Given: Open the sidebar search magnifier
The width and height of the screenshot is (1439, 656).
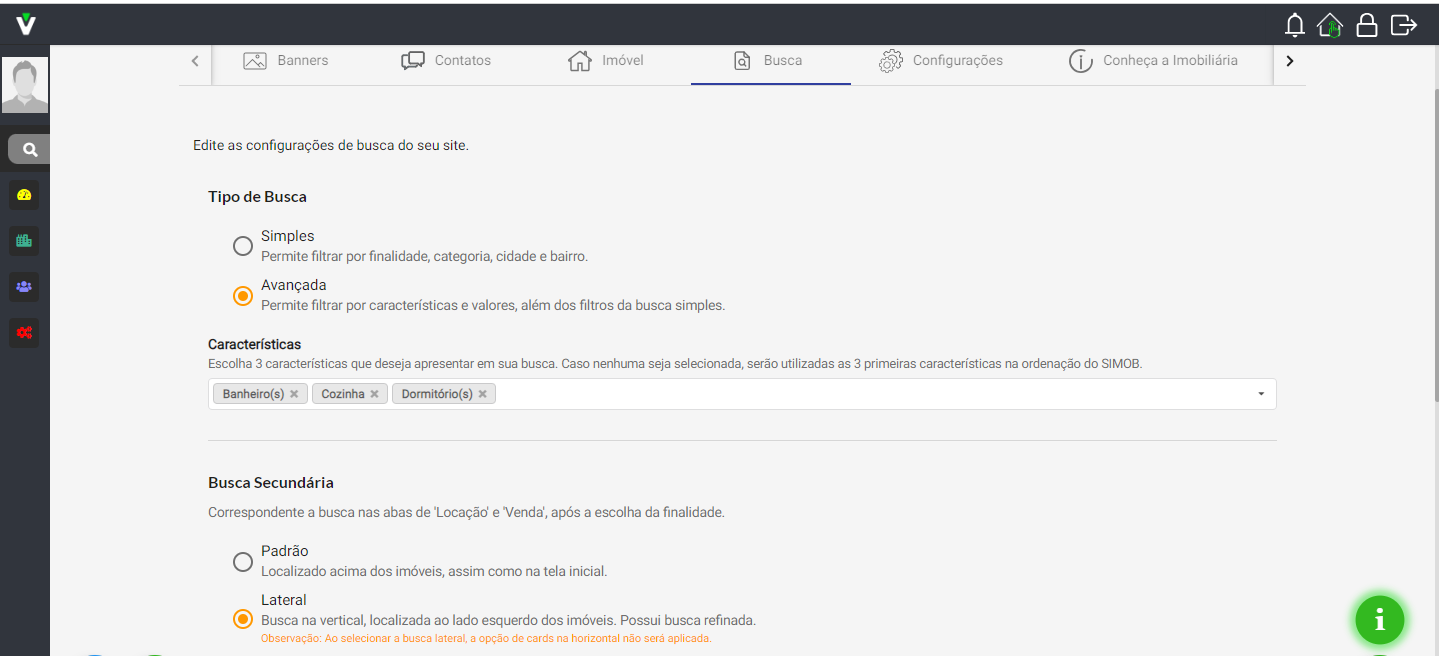Looking at the screenshot, I should tap(30, 149).
